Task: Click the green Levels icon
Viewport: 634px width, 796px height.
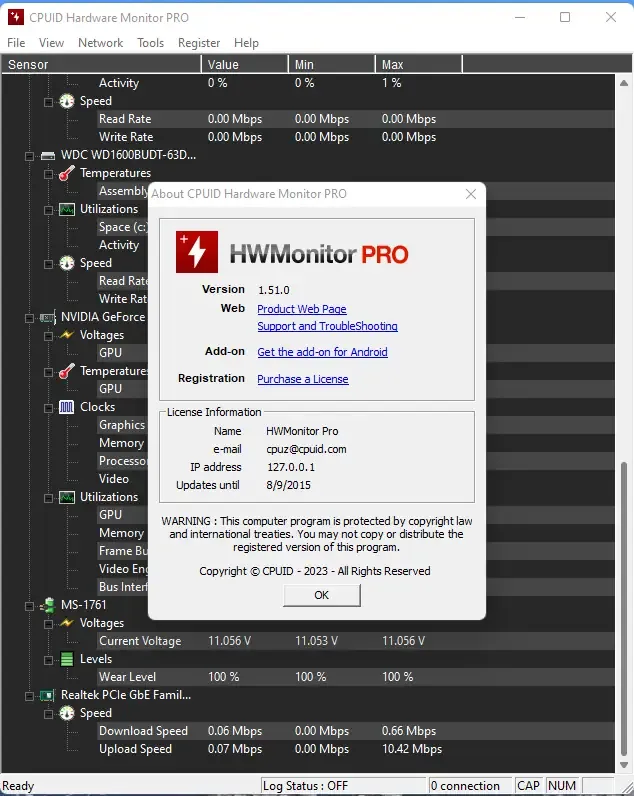Action: [x=66, y=659]
